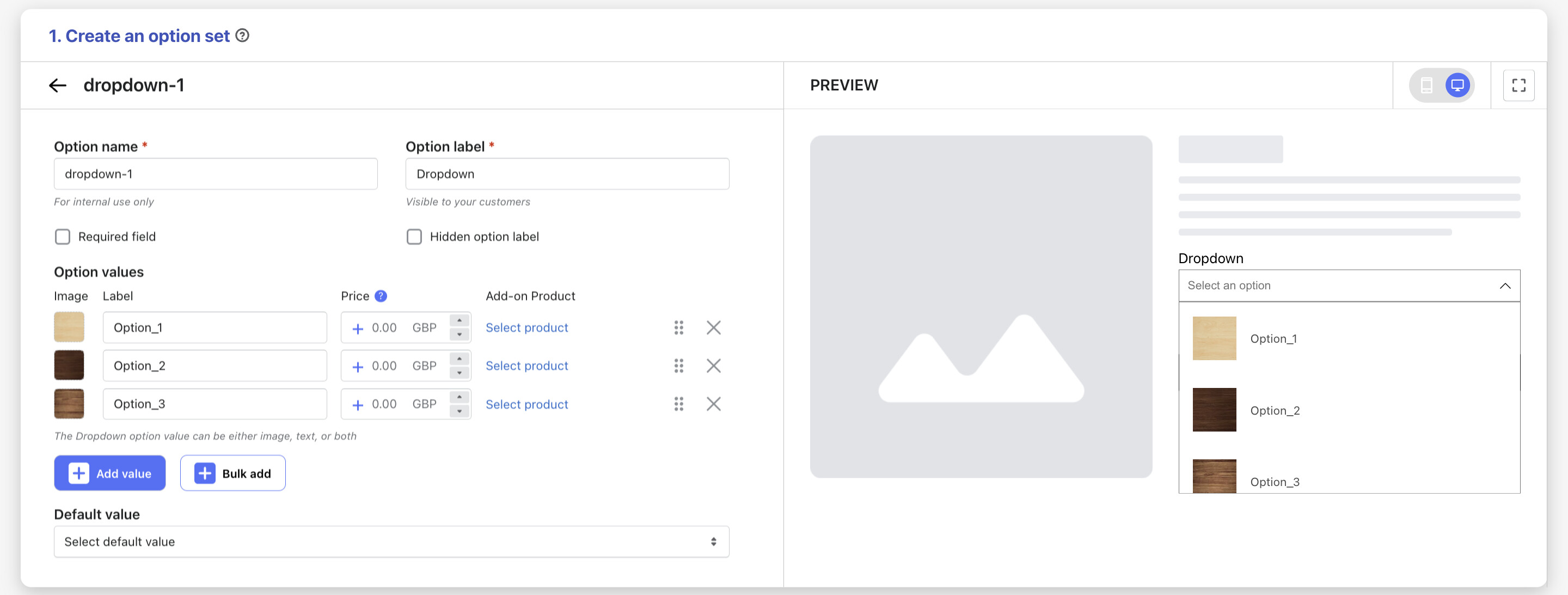Remove the Option_3 value row

[x=713, y=404]
